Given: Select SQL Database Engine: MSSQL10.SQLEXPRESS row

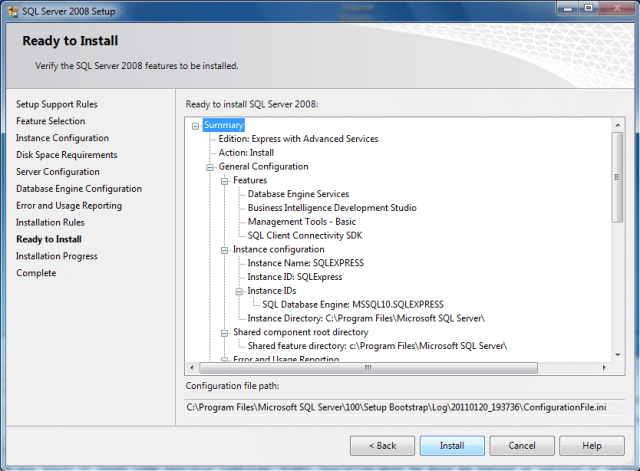Looking at the screenshot, I should pos(353,304).
